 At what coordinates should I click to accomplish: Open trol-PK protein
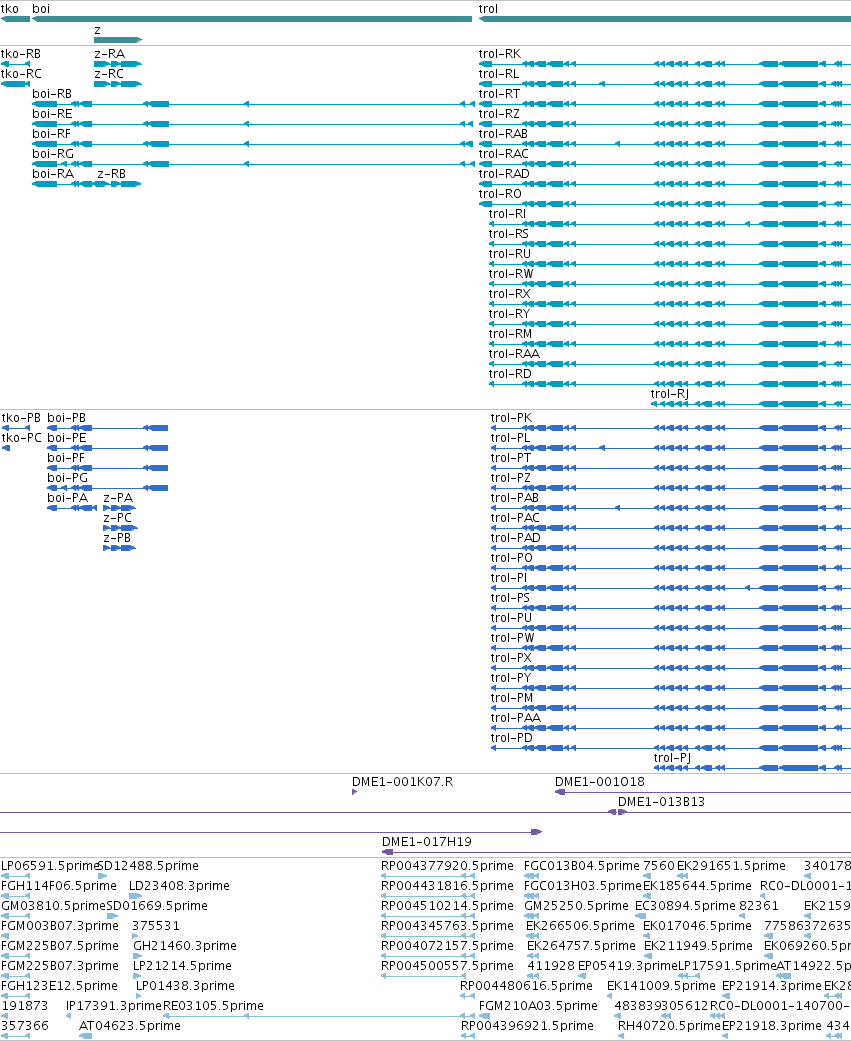coord(511,418)
